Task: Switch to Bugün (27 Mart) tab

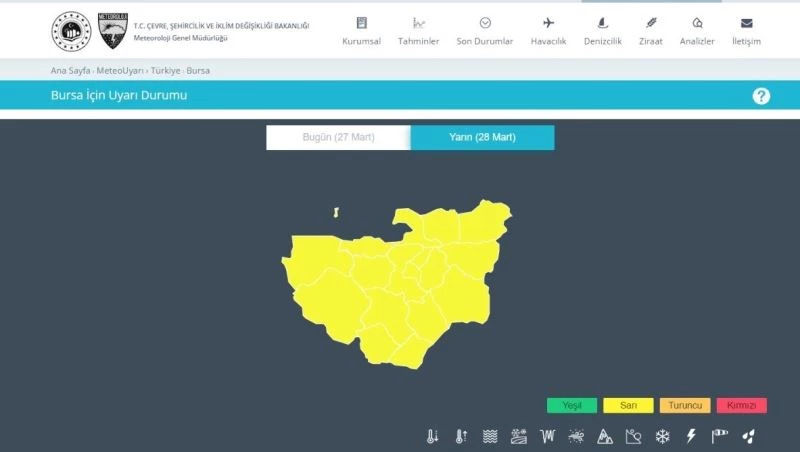Action: point(338,137)
